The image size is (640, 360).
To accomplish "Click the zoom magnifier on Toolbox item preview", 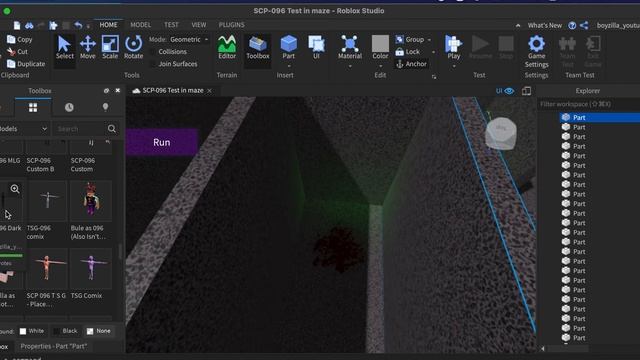I will [15, 189].
